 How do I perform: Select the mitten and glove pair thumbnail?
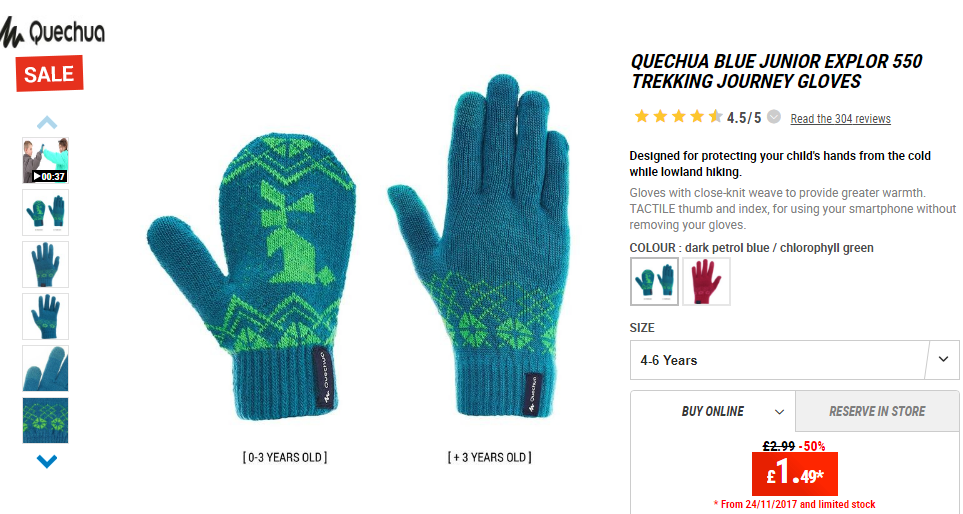click(x=45, y=212)
